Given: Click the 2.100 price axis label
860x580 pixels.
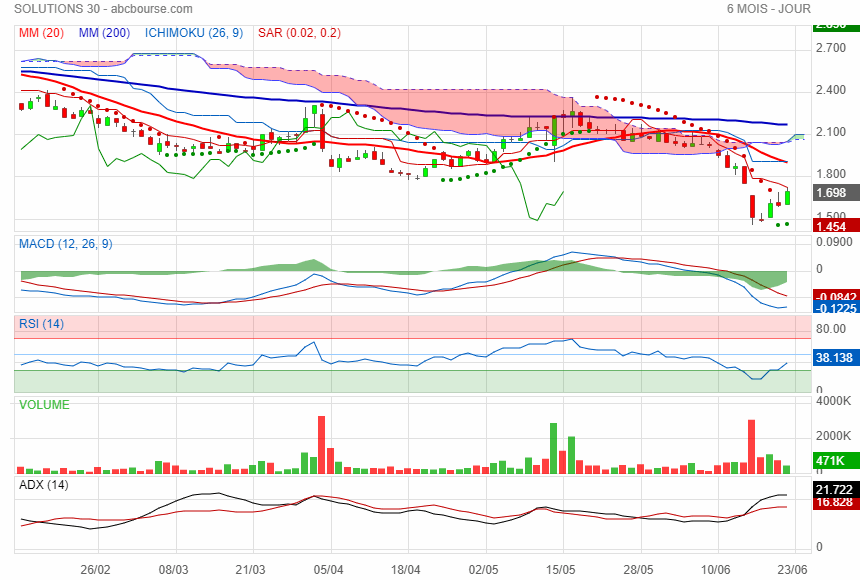Looking at the screenshot, I should pyautogui.click(x=831, y=132).
